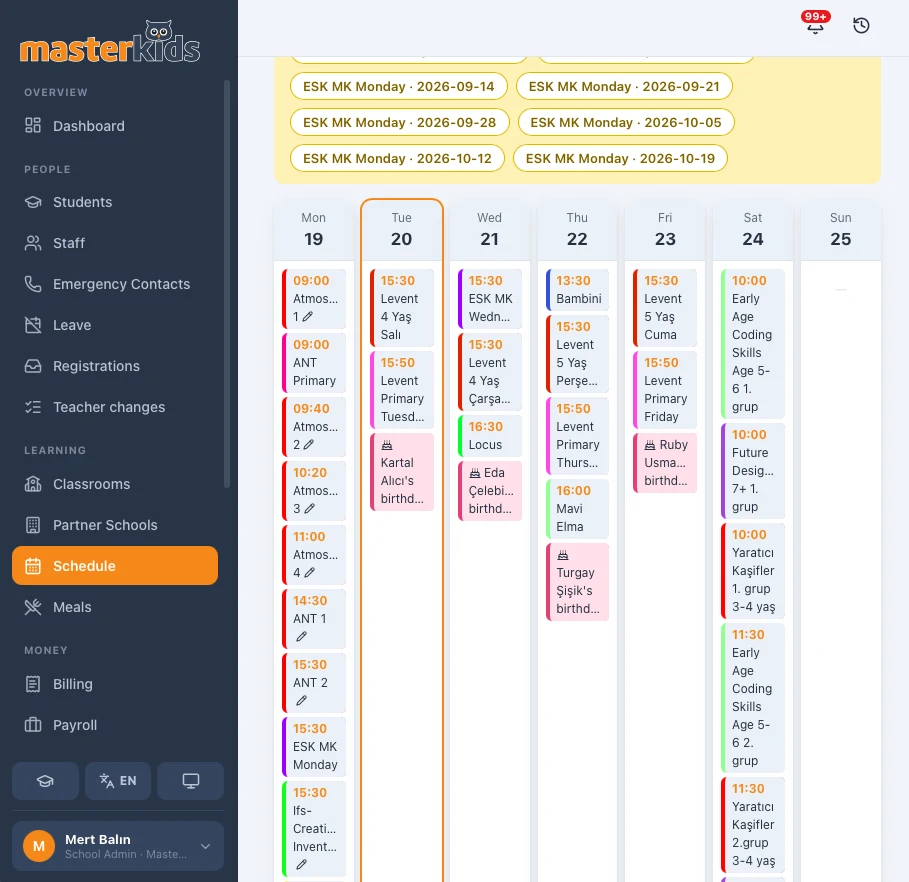Click the Staff people icon
909x882 pixels.
coord(33,243)
